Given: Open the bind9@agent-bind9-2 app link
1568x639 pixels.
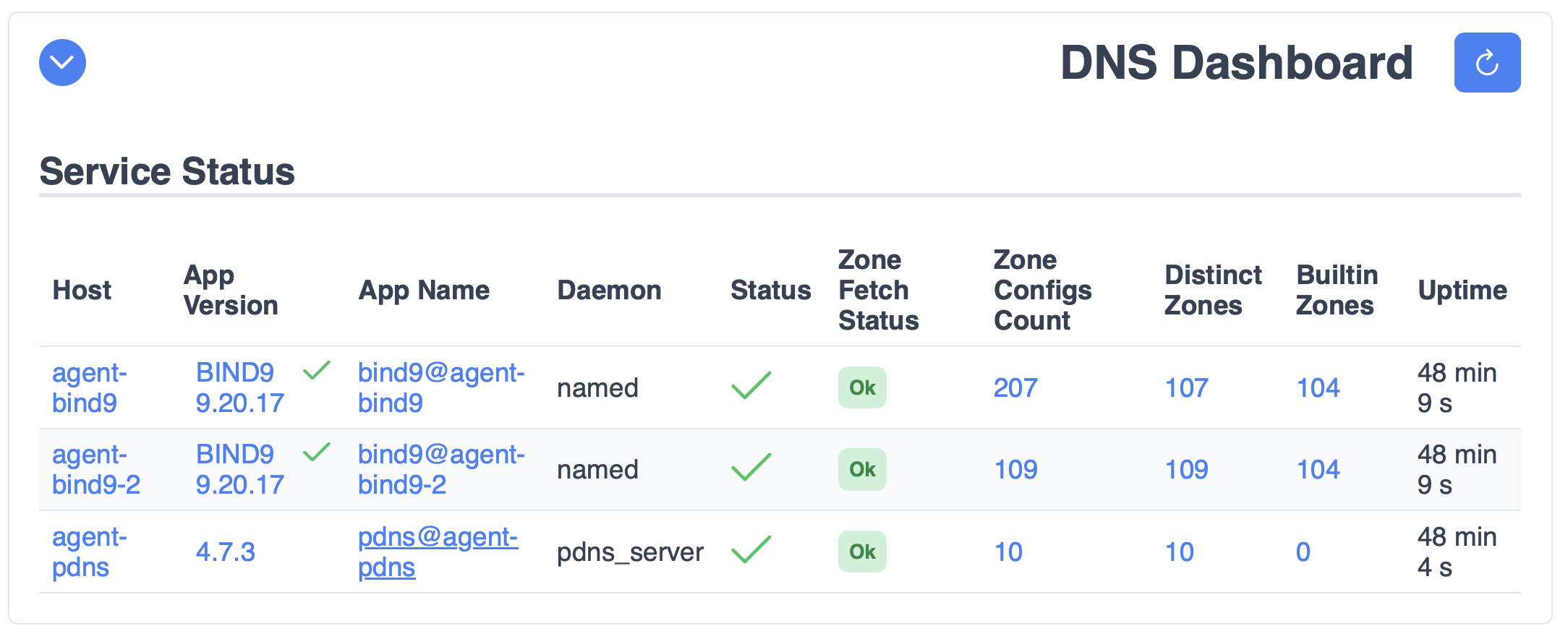Looking at the screenshot, I should (441, 469).
